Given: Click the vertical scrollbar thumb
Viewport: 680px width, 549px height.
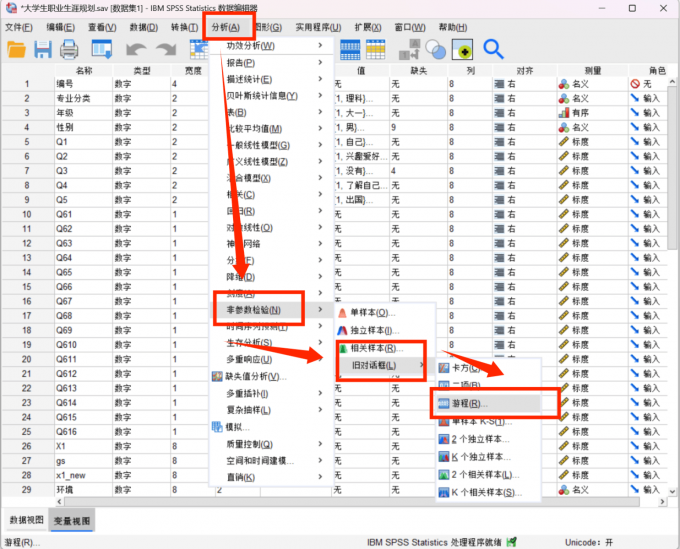Looking at the screenshot, I should [672, 168].
